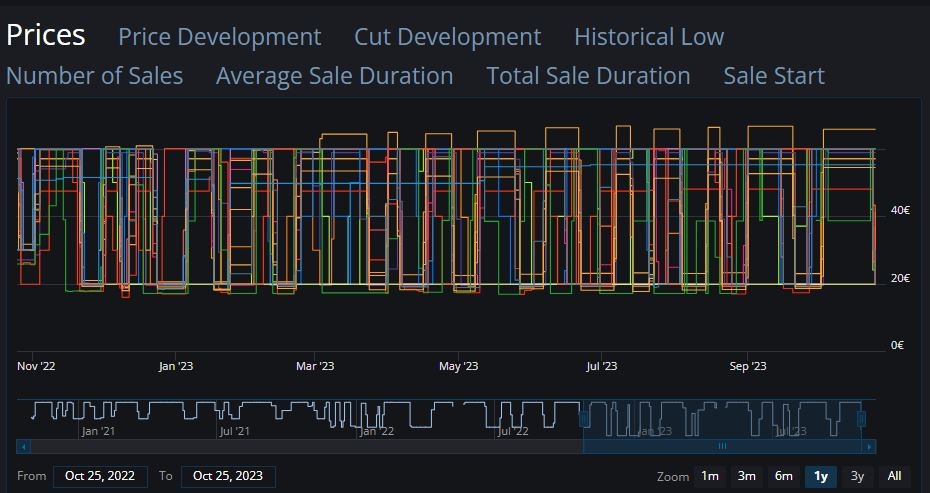Show All time zoom range
This screenshot has height=493, width=930.
894,476
